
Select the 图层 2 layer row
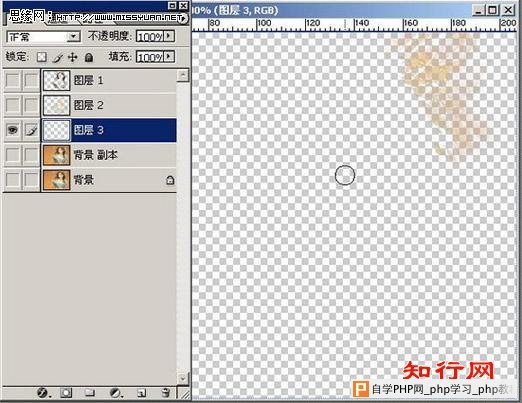(109, 105)
